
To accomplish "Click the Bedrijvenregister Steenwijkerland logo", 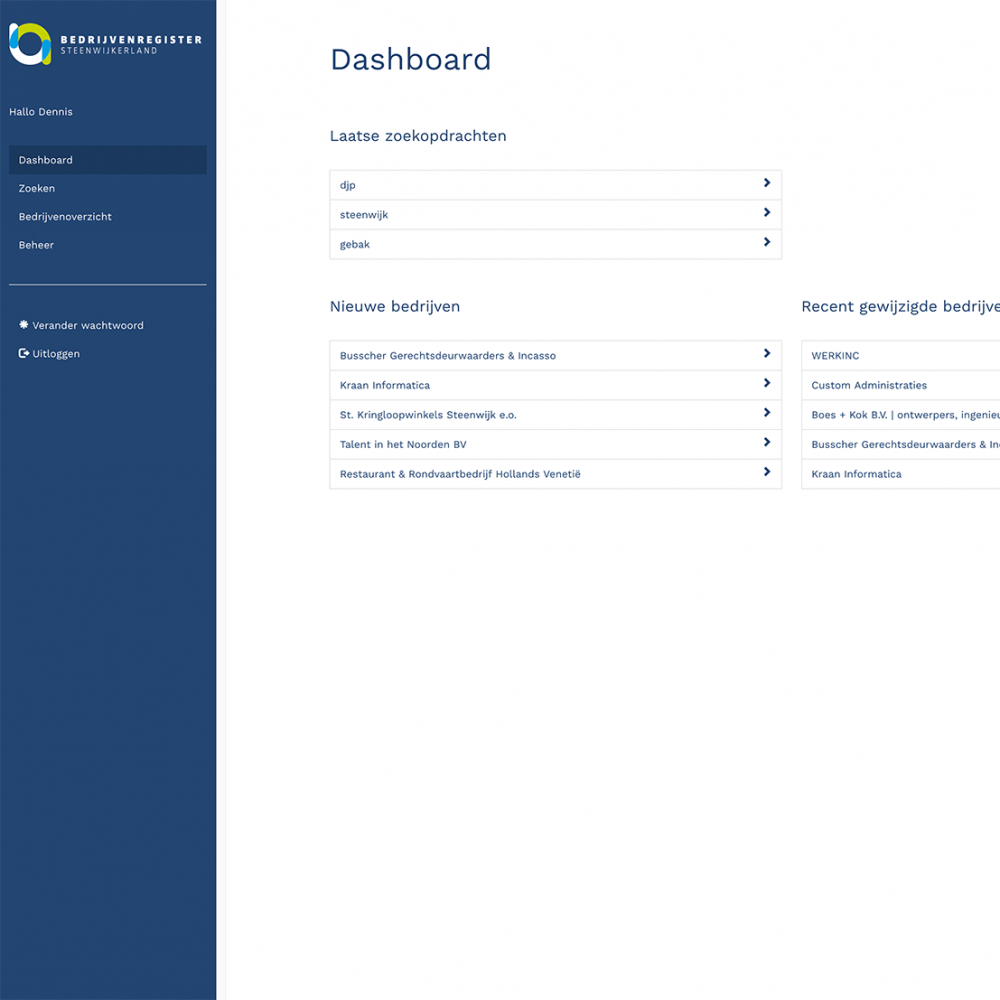I will 105,44.
